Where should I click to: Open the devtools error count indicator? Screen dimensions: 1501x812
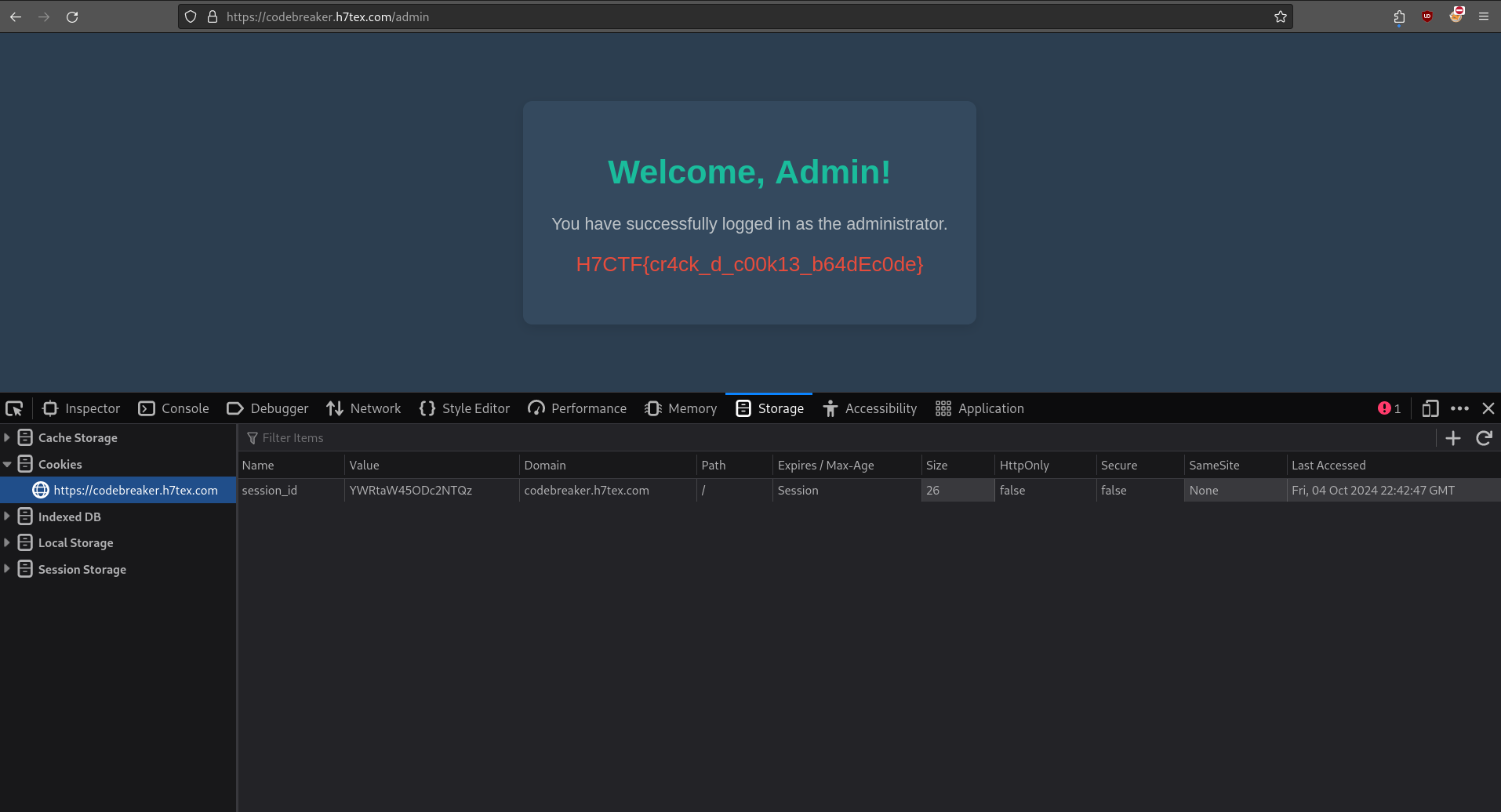pos(1389,408)
